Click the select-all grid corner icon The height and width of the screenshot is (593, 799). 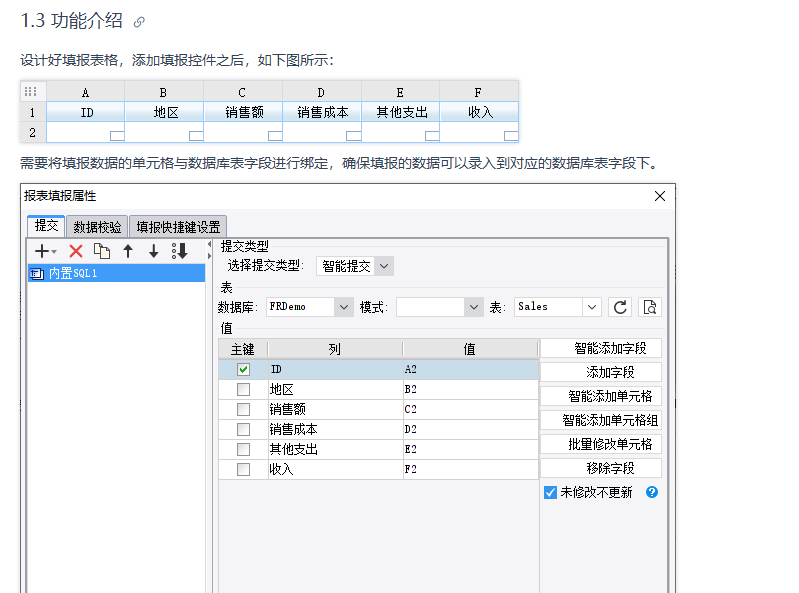[x=31, y=92]
